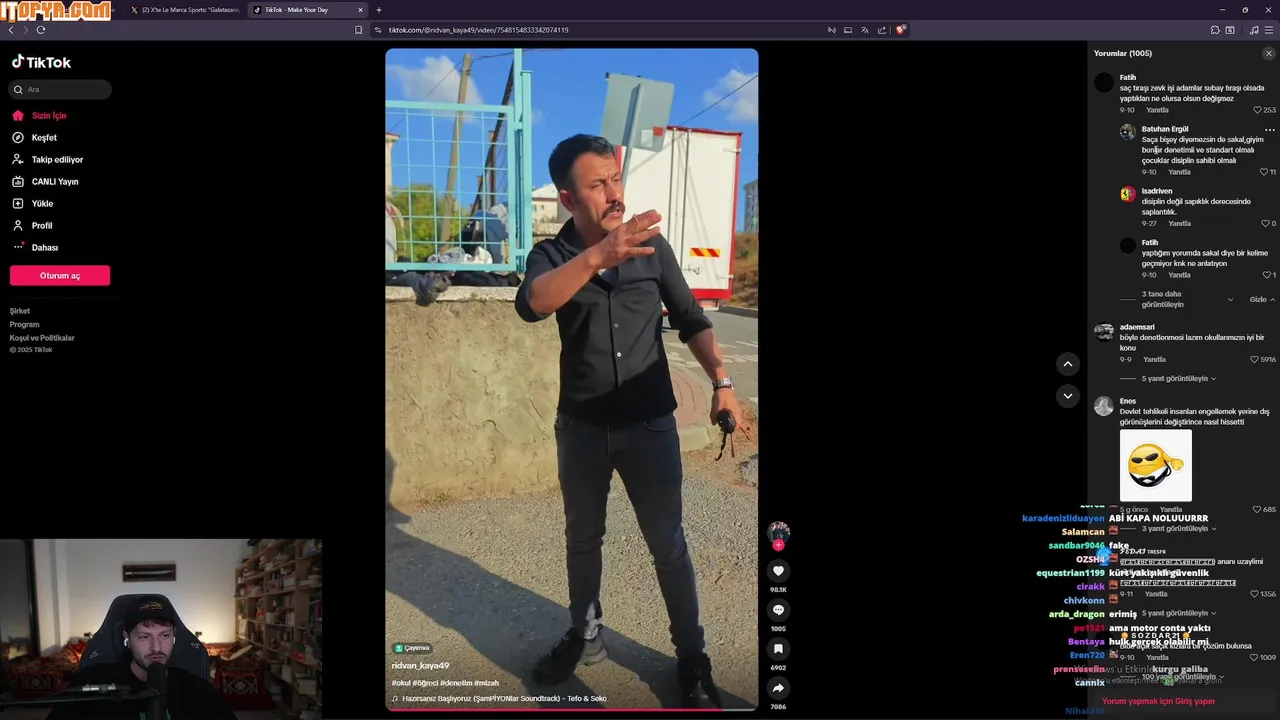This screenshot has height=720, width=1280.
Task: Like Batuhan Ergül's comment heart
Action: pos(1265,172)
